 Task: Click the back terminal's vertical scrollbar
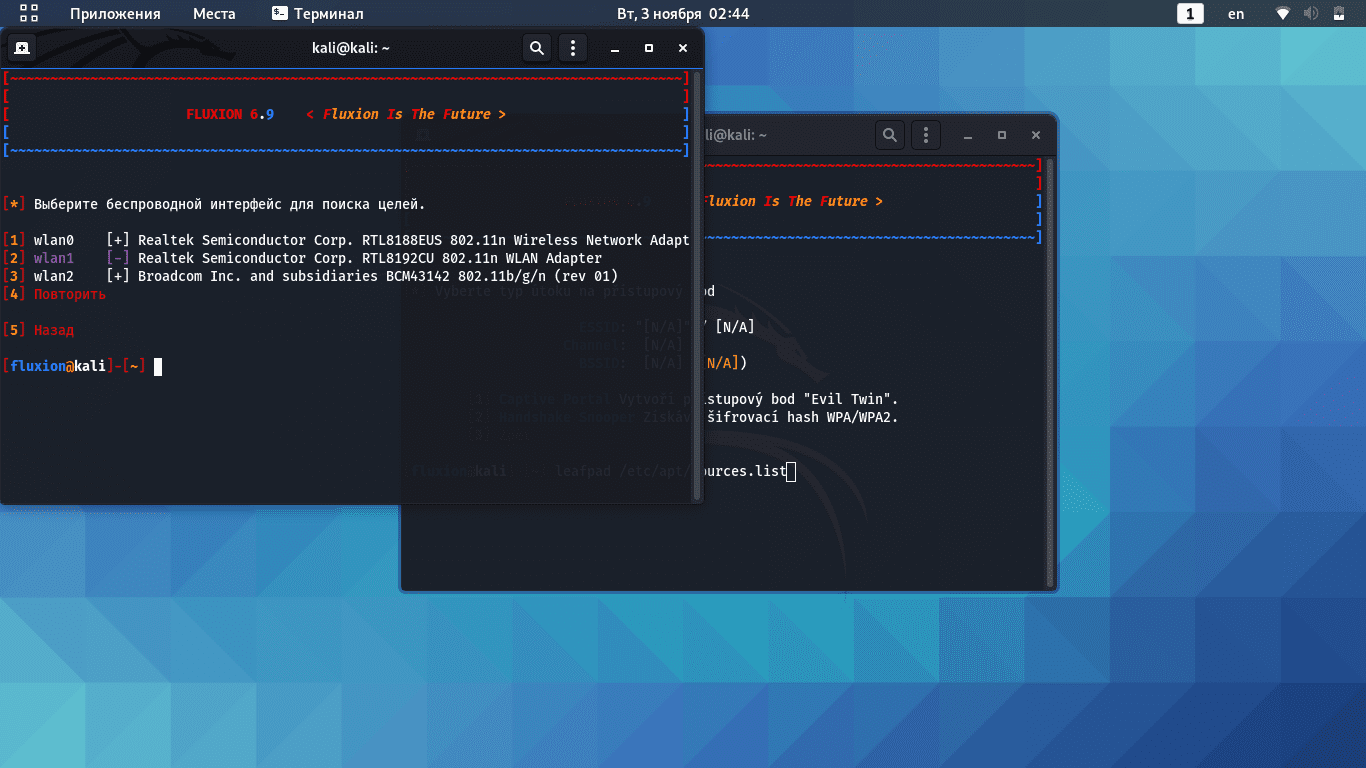coord(1050,372)
